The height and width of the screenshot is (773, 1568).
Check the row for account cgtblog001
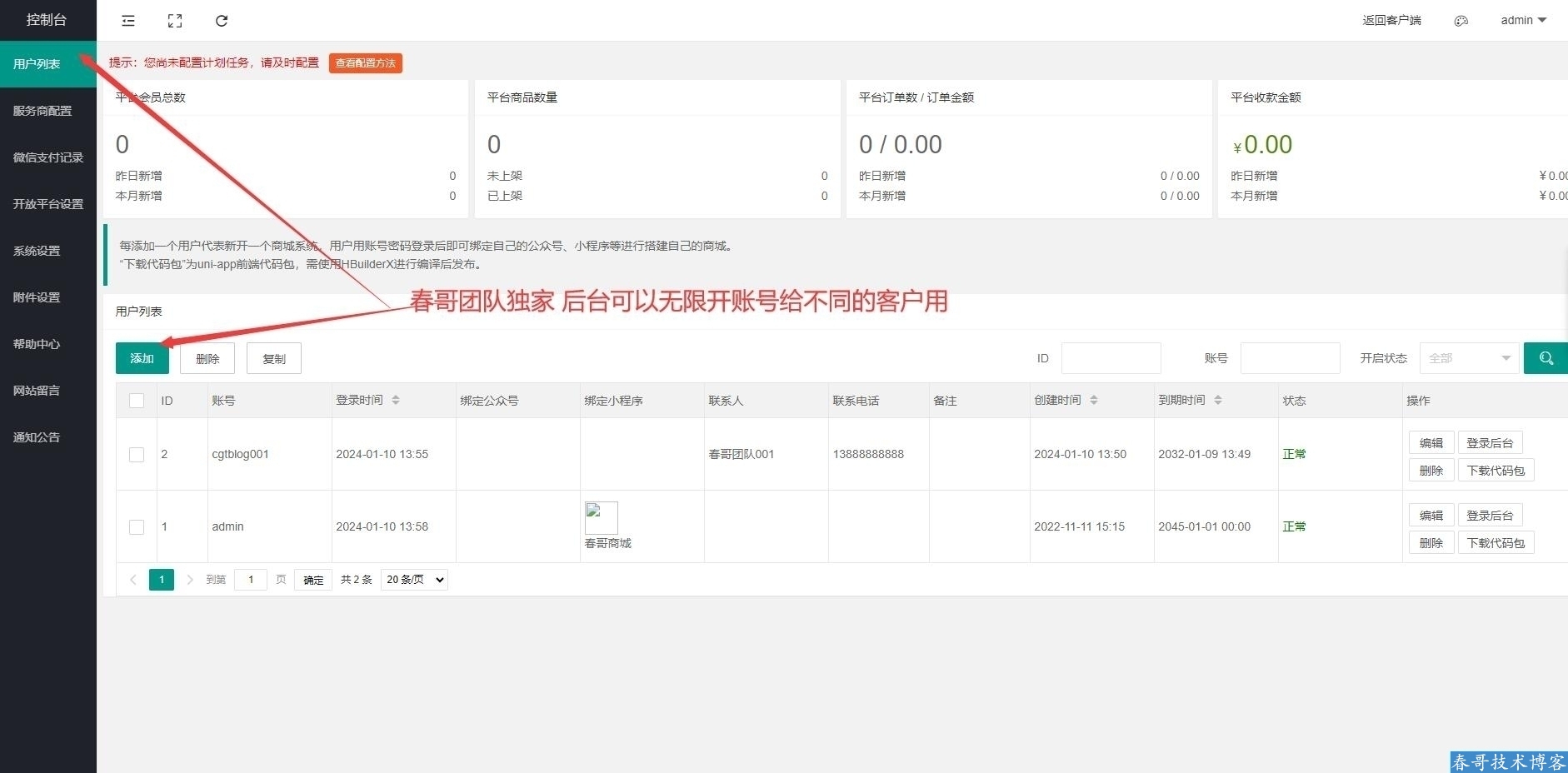pos(137,455)
